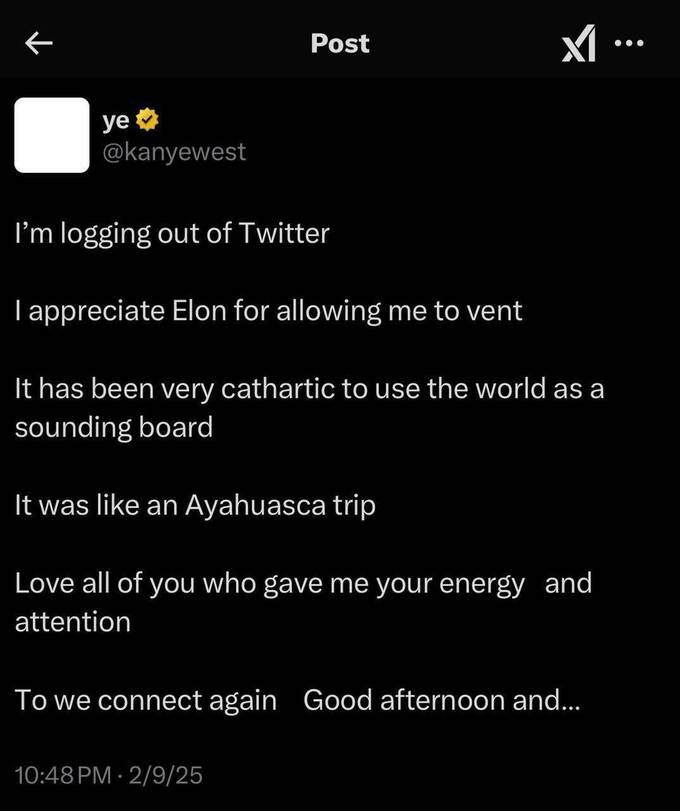Select the 'very cathartic' sentence line
This screenshot has height=811, width=680.
coord(309,388)
